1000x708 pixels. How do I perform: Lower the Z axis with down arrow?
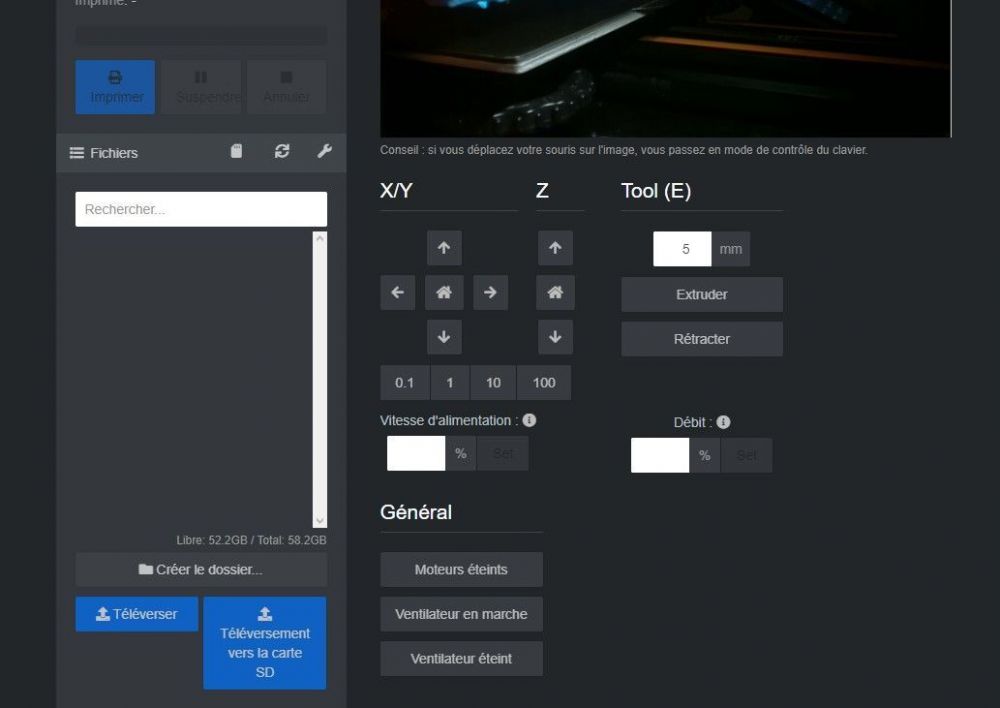click(555, 337)
